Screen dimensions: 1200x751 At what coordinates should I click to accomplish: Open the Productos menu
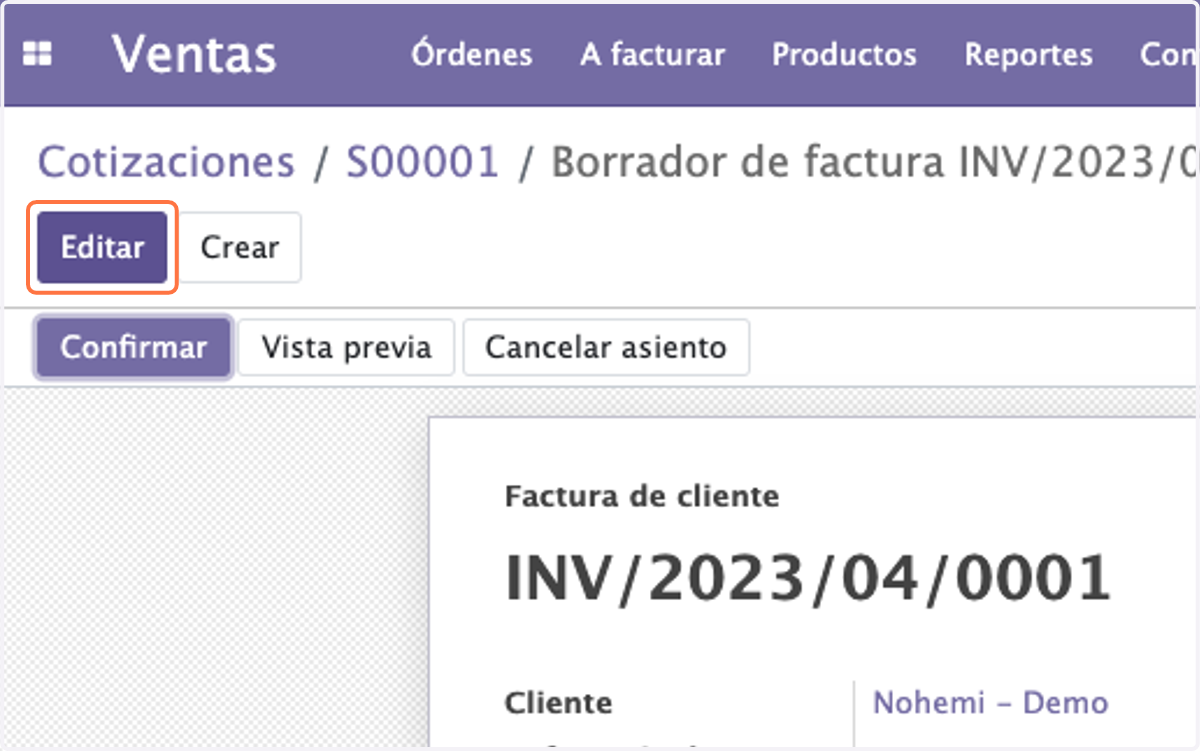[844, 54]
